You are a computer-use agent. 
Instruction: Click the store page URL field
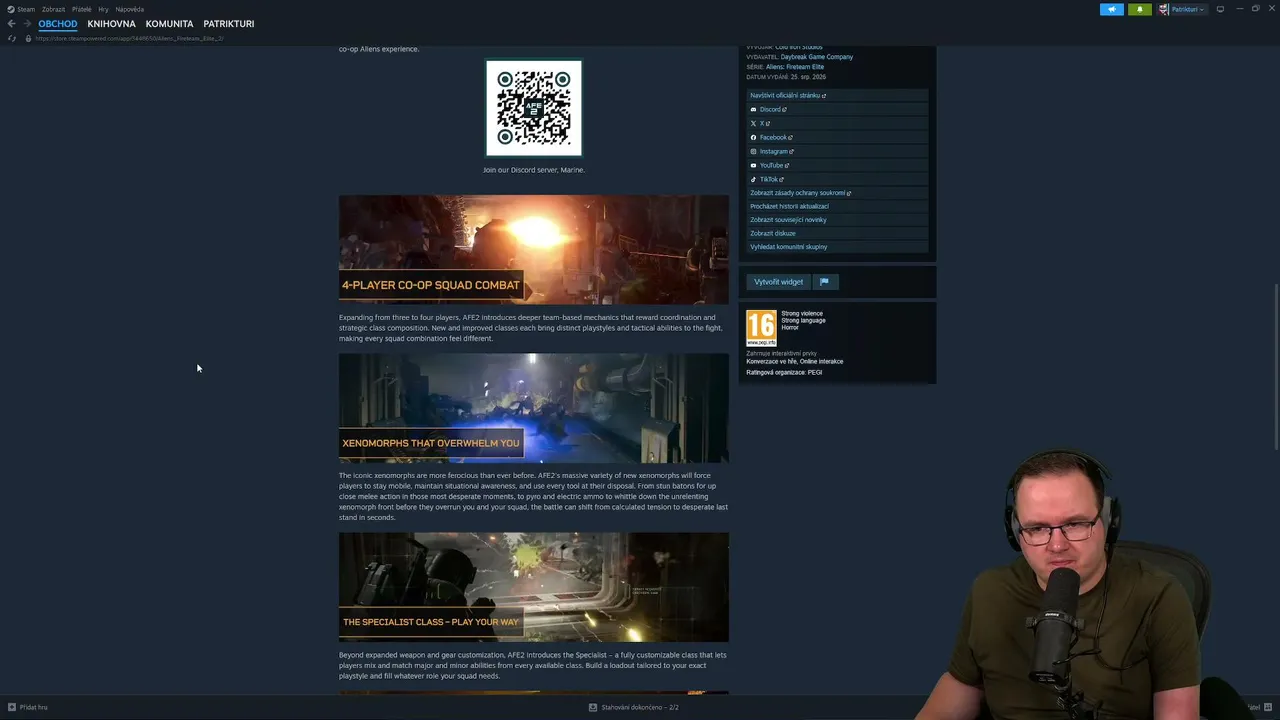tap(129, 38)
